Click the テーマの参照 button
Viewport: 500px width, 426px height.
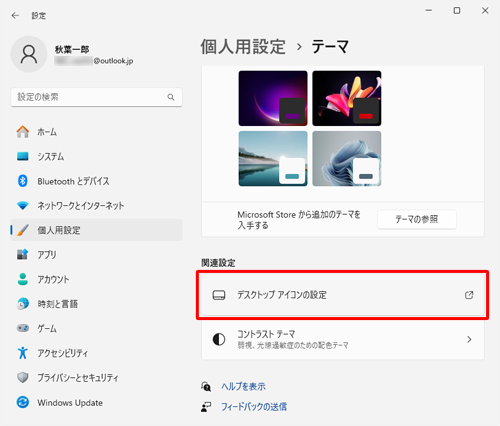pos(417,219)
